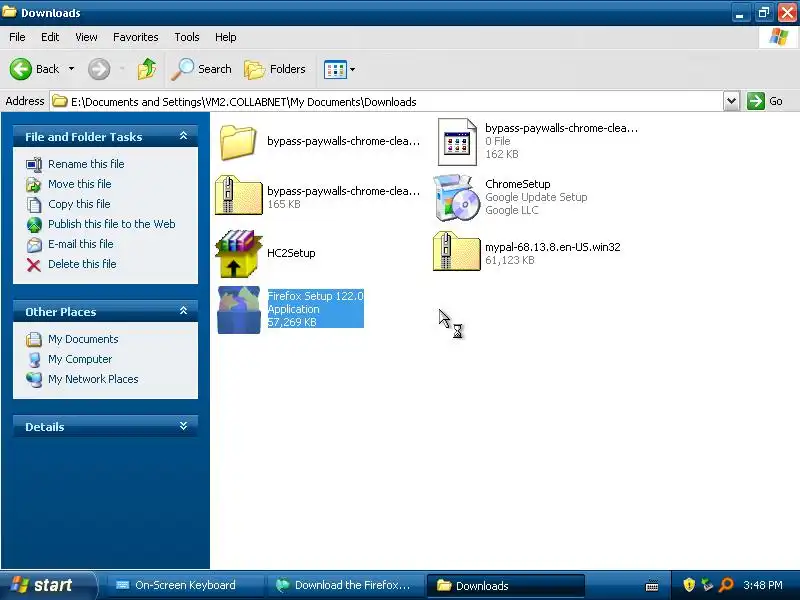This screenshot has height=600, width=800.
Task: Click the mypal-68.13.8.en-US.win32 file name
Action: coord(553,247)
